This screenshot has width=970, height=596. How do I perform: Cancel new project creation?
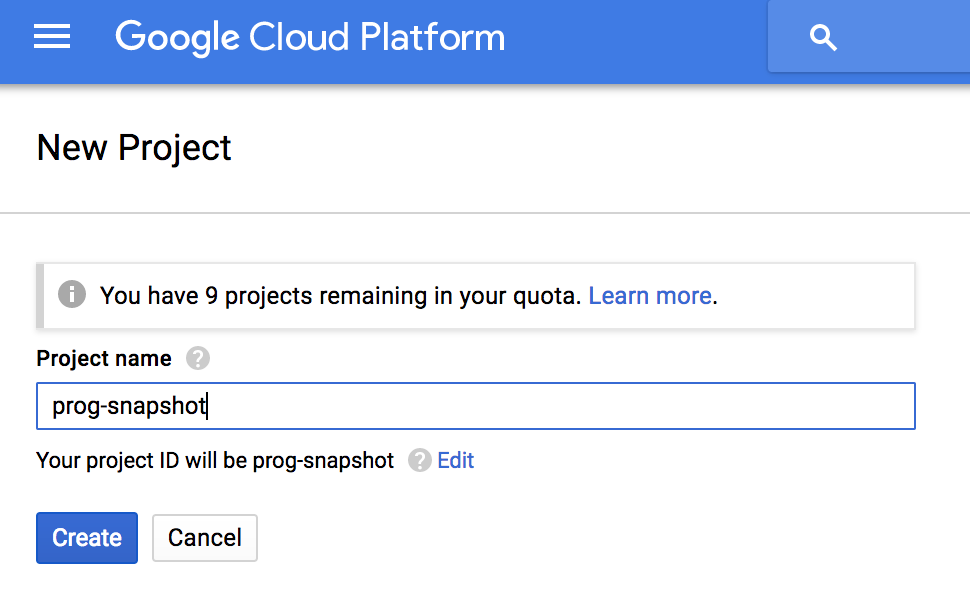[205, 538]
